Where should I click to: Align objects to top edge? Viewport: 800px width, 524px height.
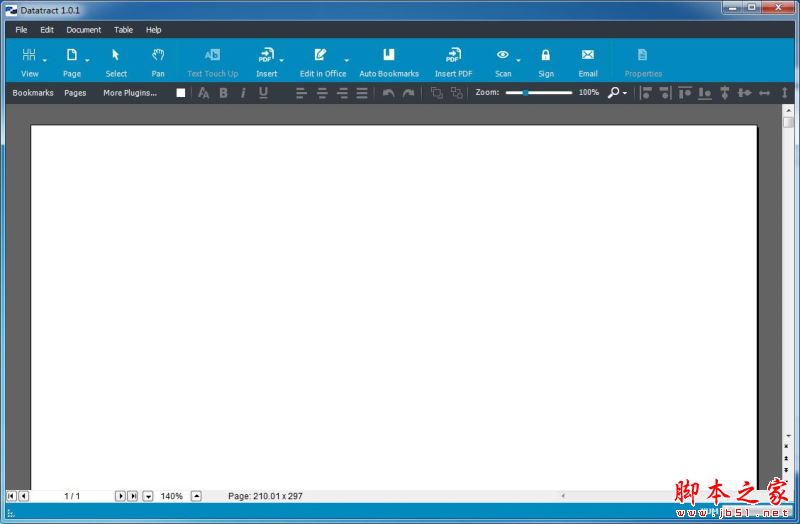pos(685,93)
